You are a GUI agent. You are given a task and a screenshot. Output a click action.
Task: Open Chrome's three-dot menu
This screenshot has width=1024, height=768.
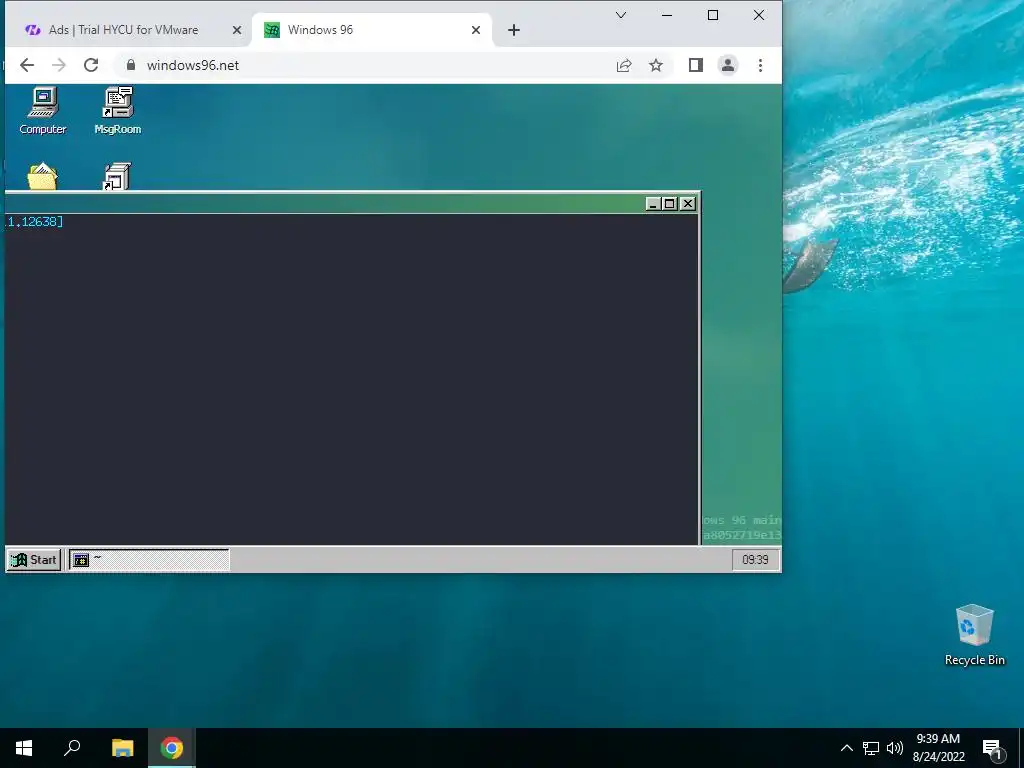[x=760, y=65]
